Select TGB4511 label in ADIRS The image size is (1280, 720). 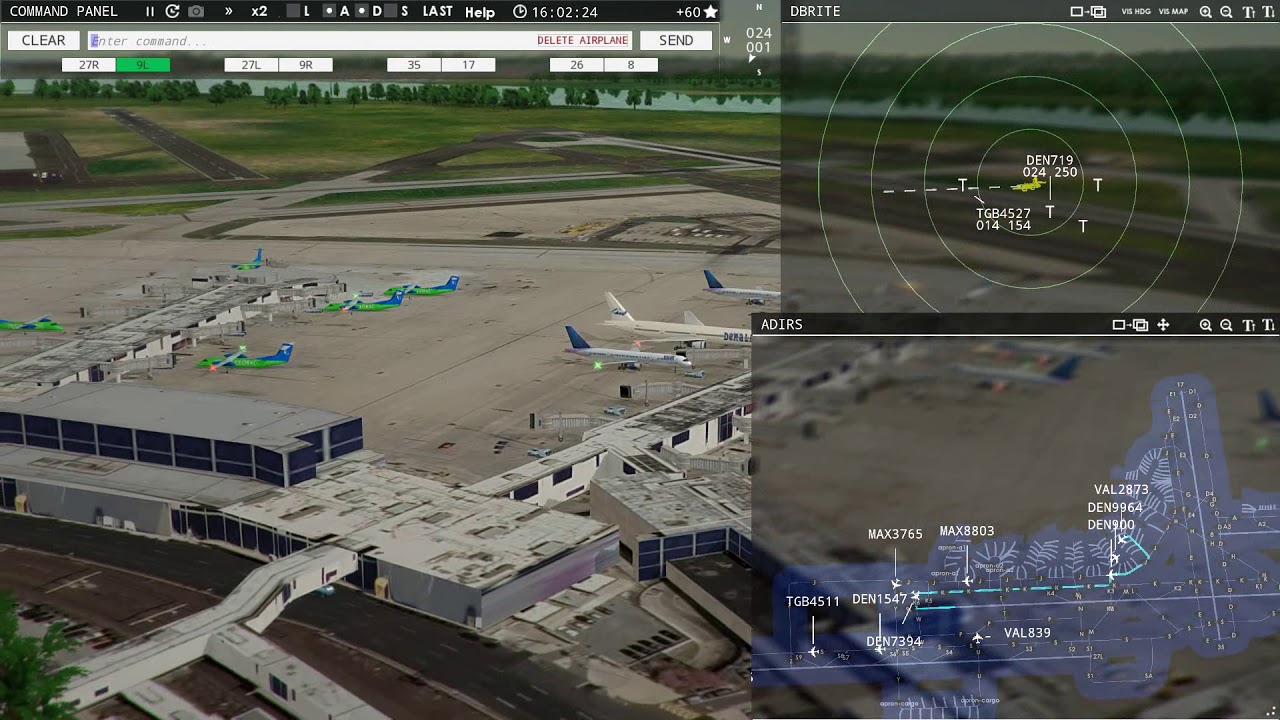pyautogui.click(x=813, y=601)
